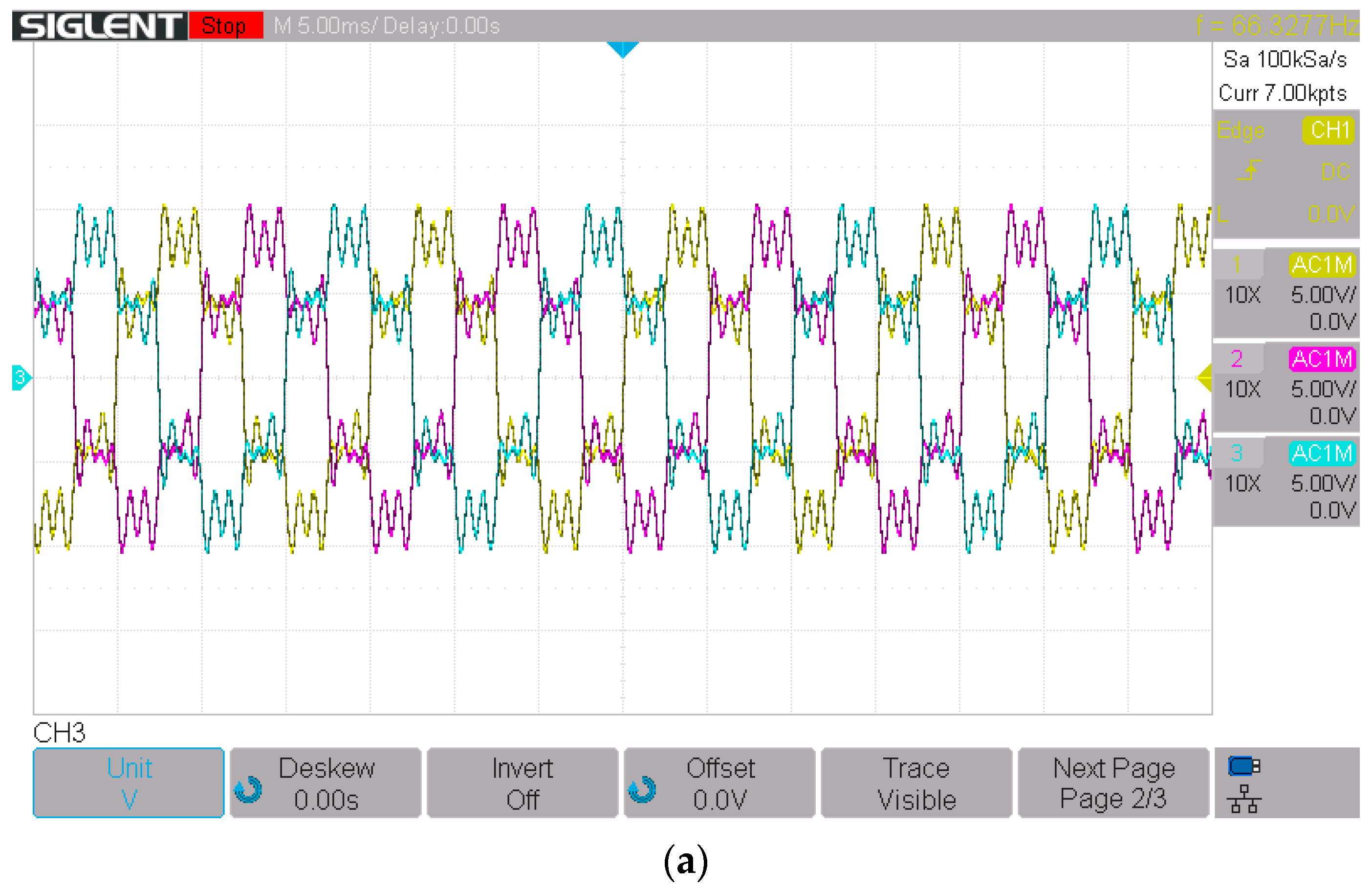Click the cyan trigger position marker at top
Screen dimensions: 1372x891
[x=622, y=49]
